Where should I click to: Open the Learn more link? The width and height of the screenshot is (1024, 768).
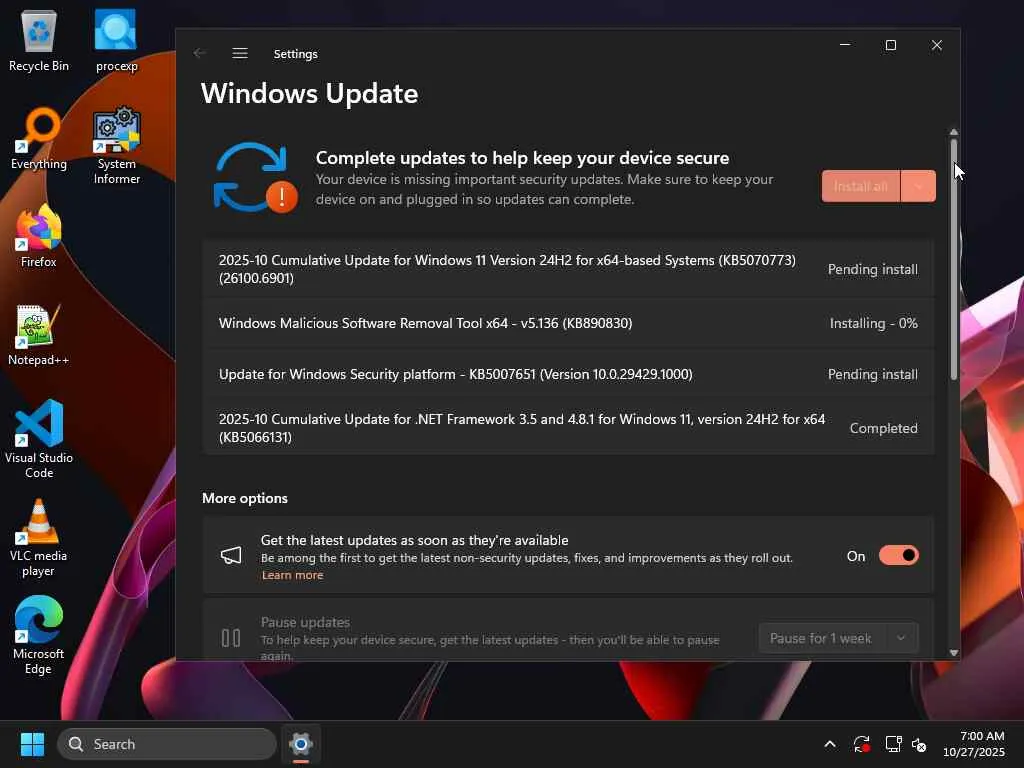click(x=293, y=575)
